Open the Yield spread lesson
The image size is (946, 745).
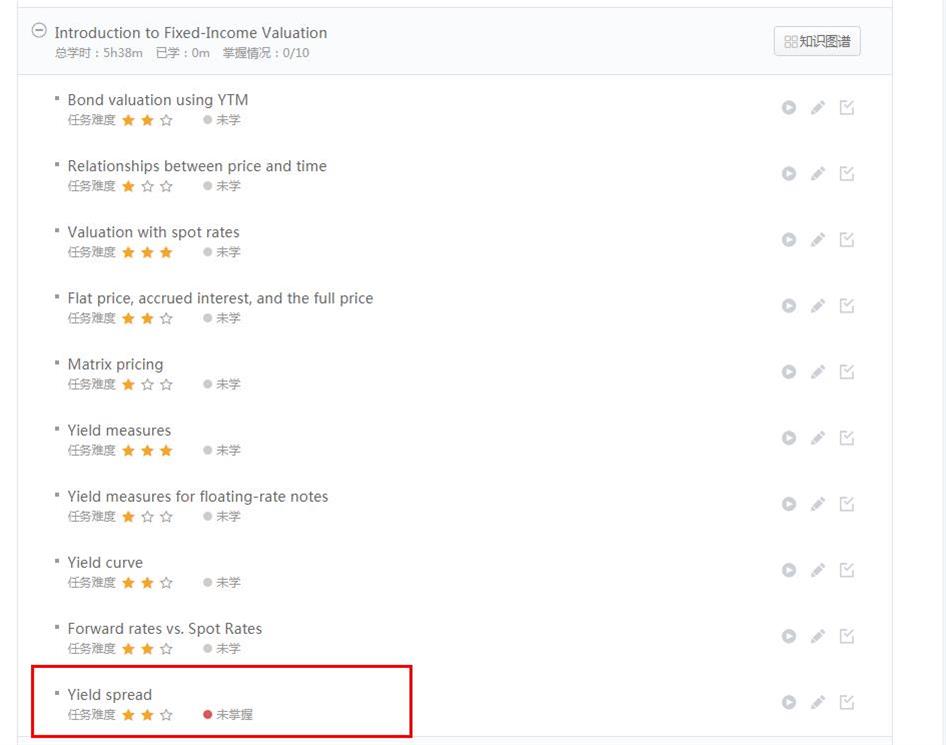(110, 695)
